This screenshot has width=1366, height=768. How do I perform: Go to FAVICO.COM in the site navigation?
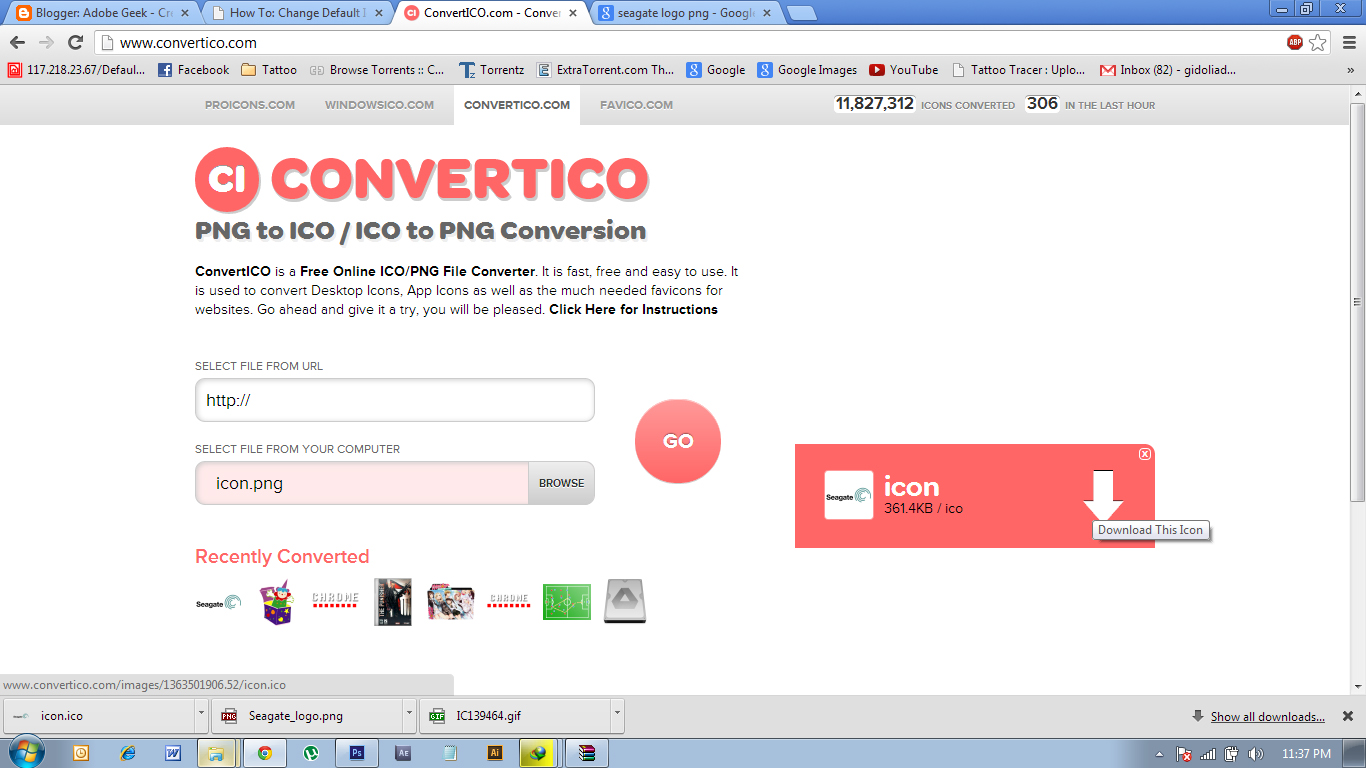(636, 105)
